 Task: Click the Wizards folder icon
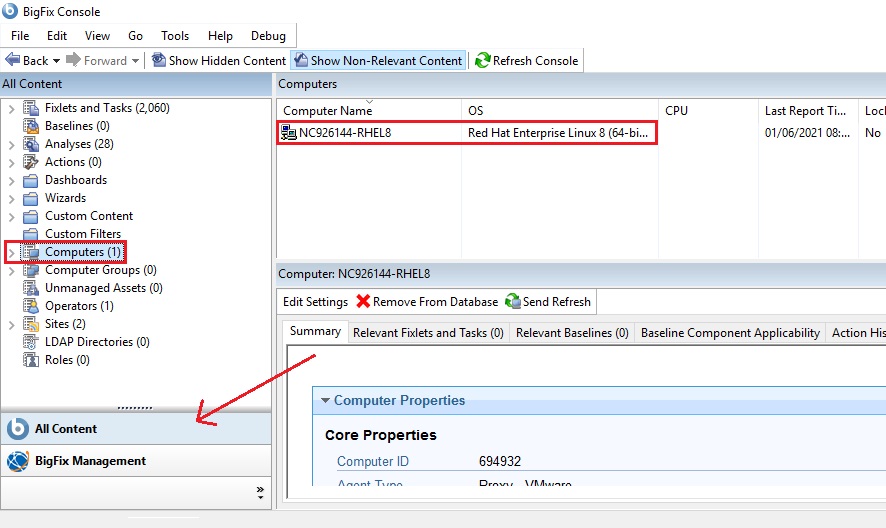tap(31, 198)
